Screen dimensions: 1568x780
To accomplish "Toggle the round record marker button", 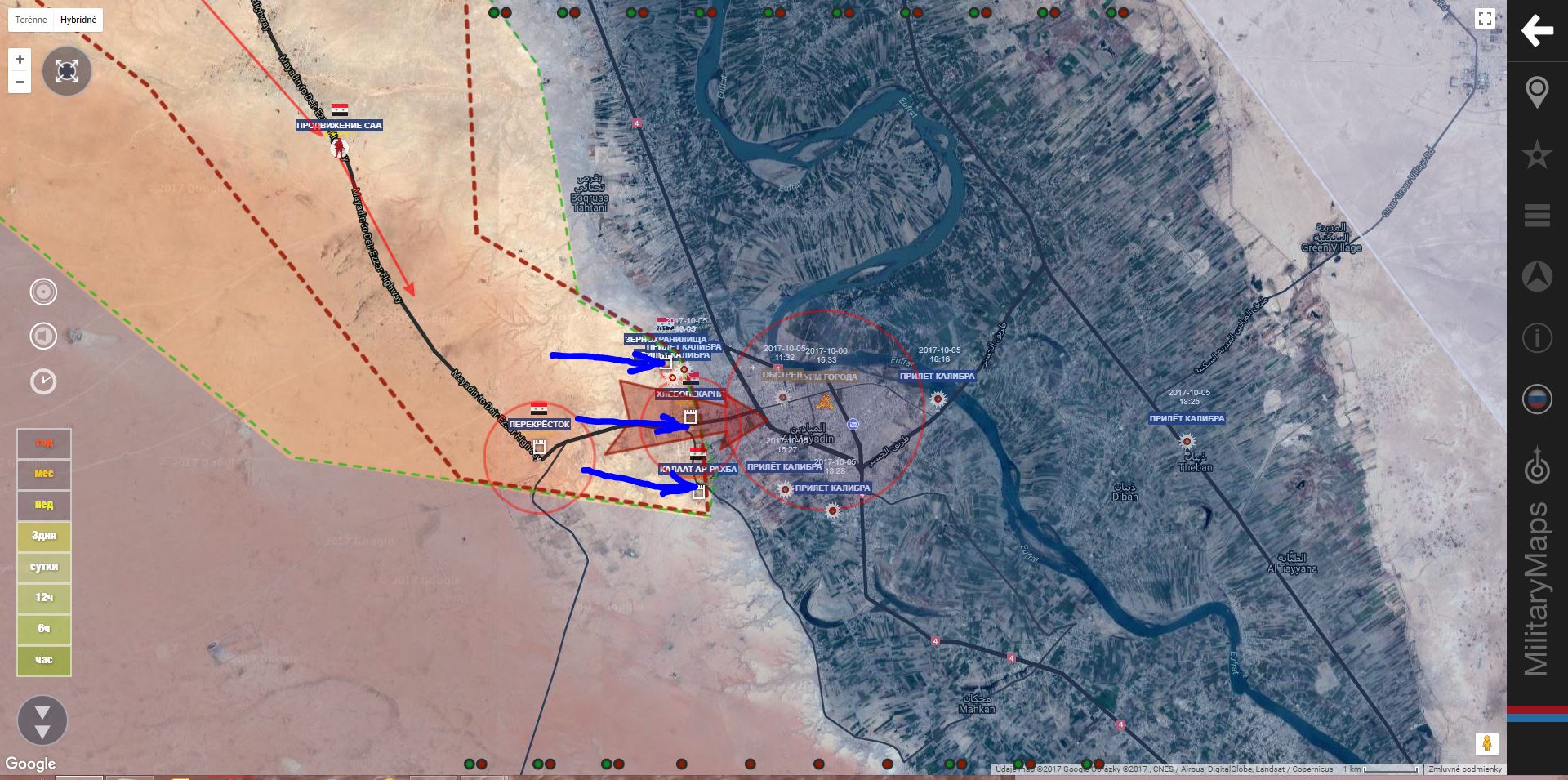I will (x=43, y=292).
